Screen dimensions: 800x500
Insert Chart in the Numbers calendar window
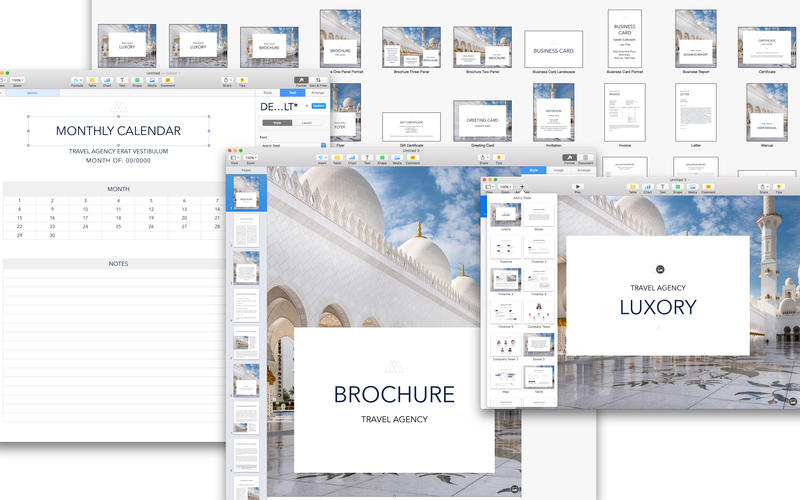[x=107, y=81]
